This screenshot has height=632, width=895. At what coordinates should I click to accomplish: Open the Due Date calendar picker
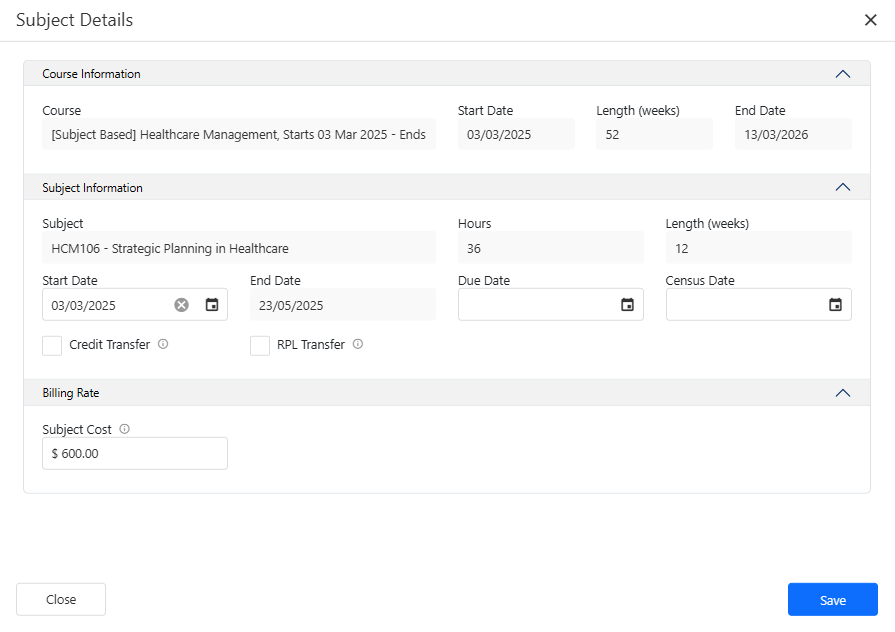coord(627,305)
